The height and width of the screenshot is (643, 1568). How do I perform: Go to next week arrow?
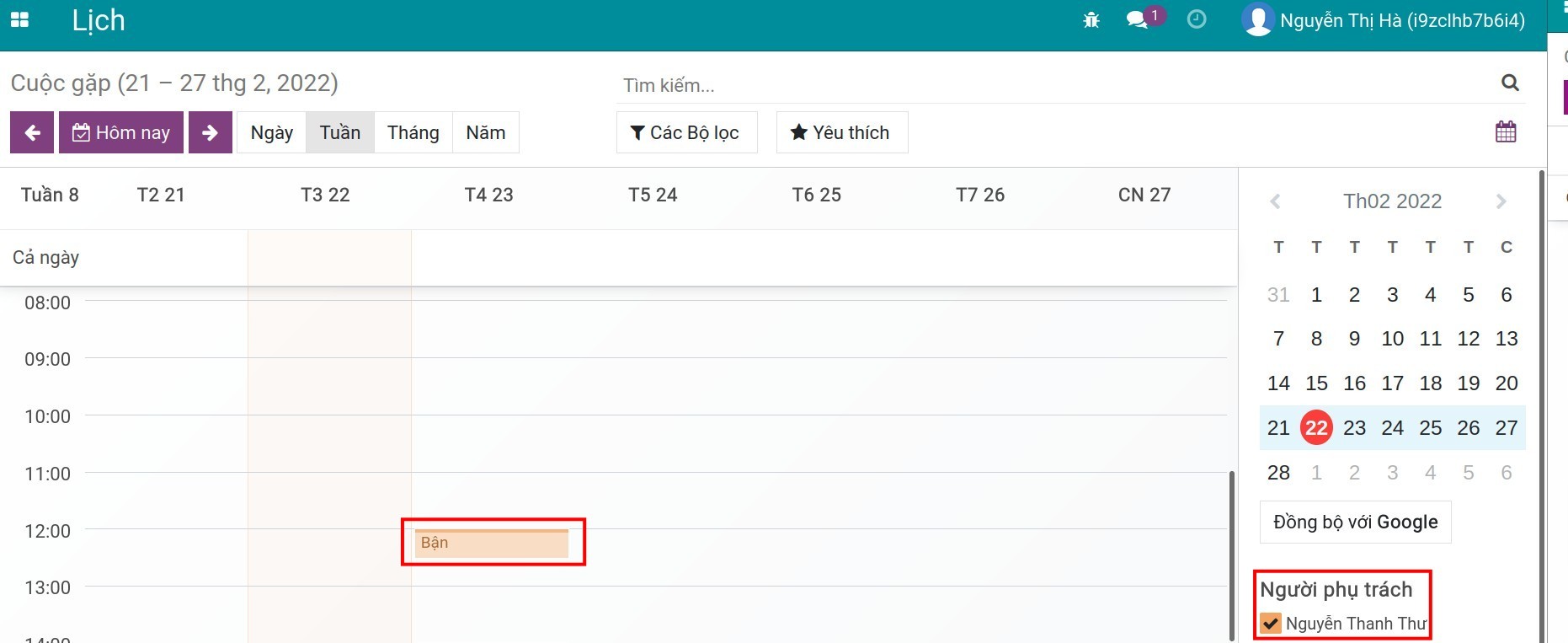point(210,132)
